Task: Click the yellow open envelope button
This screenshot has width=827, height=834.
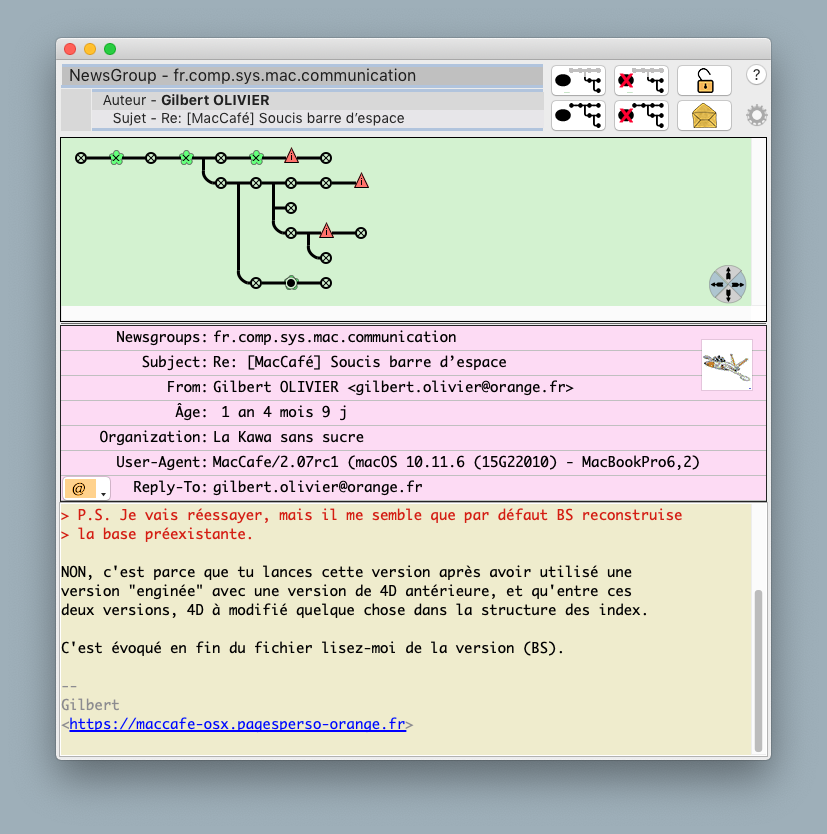Action: pyautogui.click(x=704, y=116)
